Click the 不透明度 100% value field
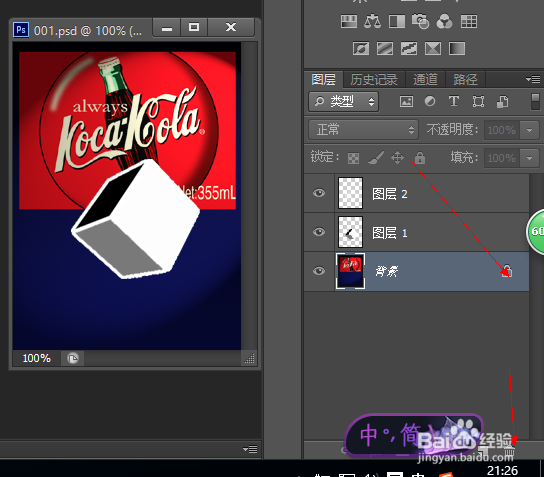544x477 pixels. coord(502,130)
